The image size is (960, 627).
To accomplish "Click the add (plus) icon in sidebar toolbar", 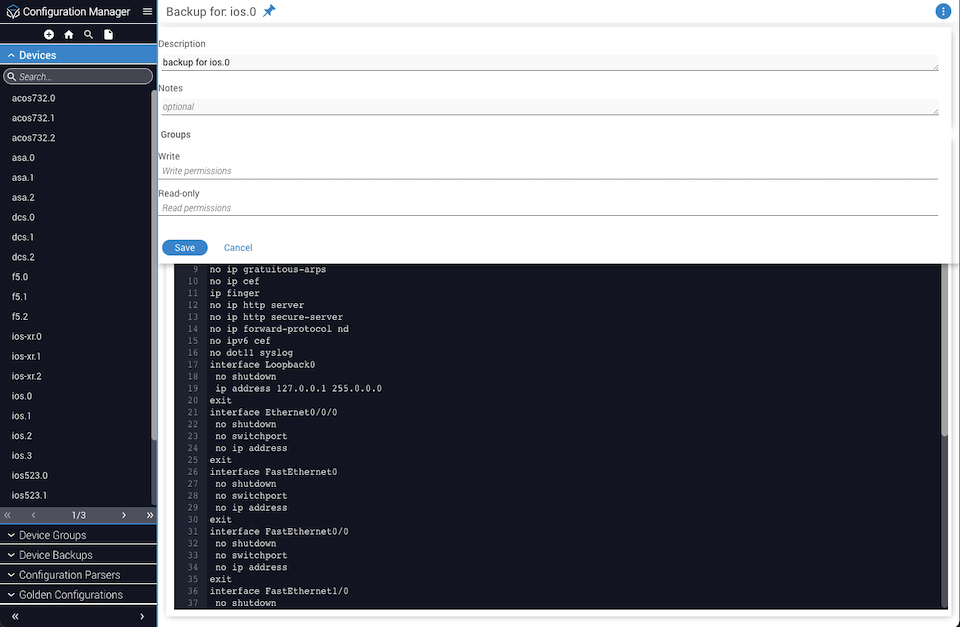I will (49, 34).
